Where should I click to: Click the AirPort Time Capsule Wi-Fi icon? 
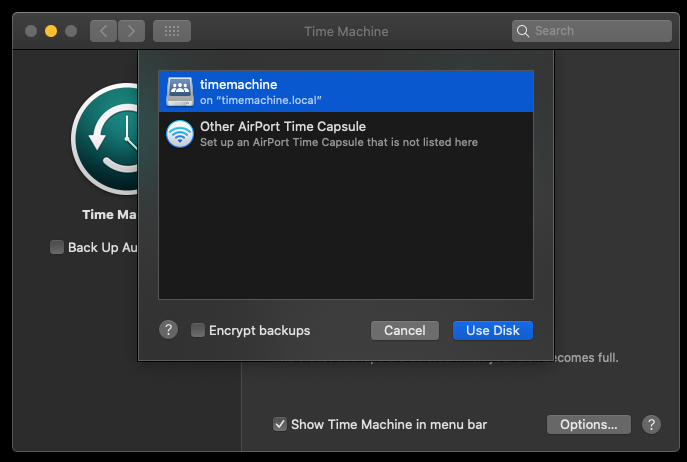click(180, 134)
